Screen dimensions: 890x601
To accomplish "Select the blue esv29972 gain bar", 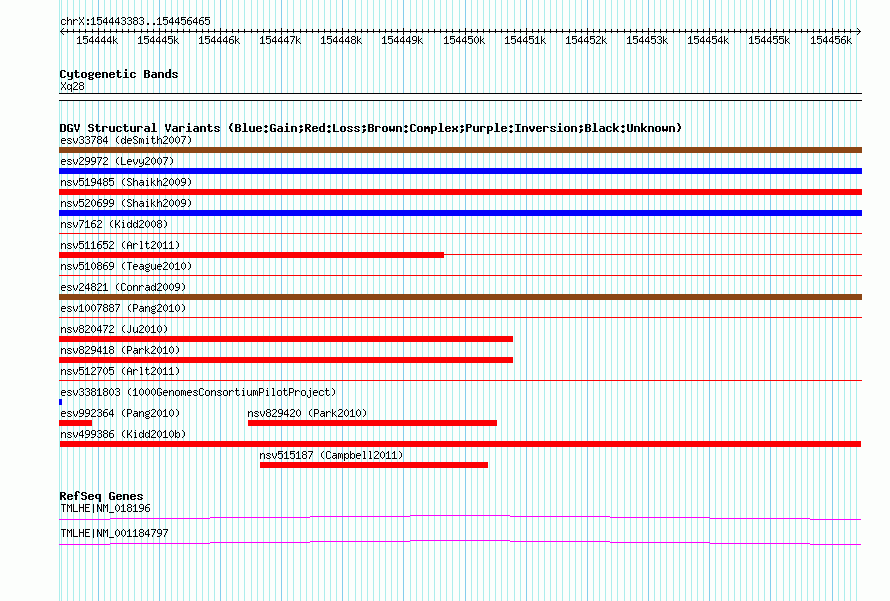I will tap(460, 171).
